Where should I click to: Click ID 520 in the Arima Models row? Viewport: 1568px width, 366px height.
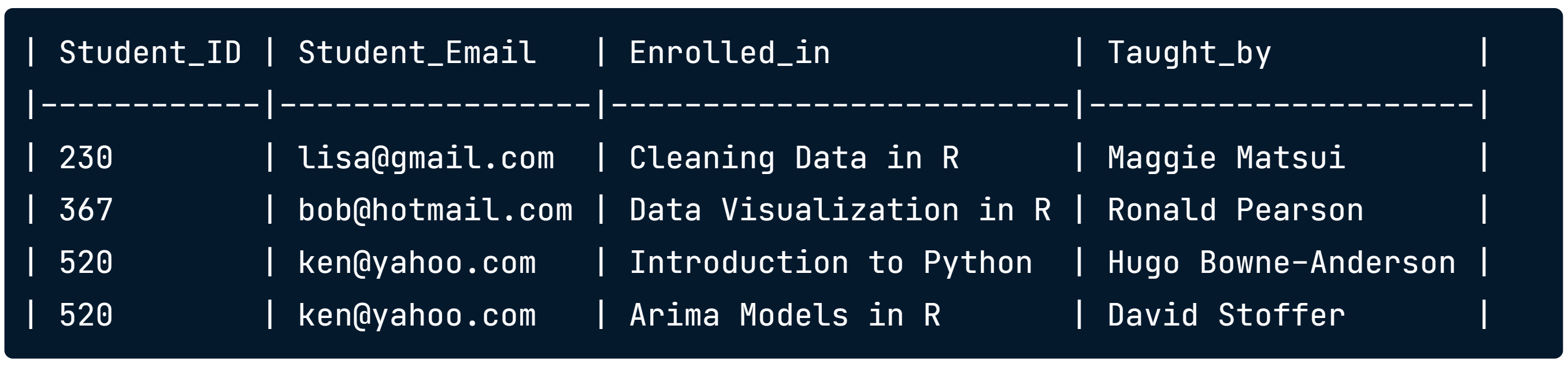click(86, 316)
